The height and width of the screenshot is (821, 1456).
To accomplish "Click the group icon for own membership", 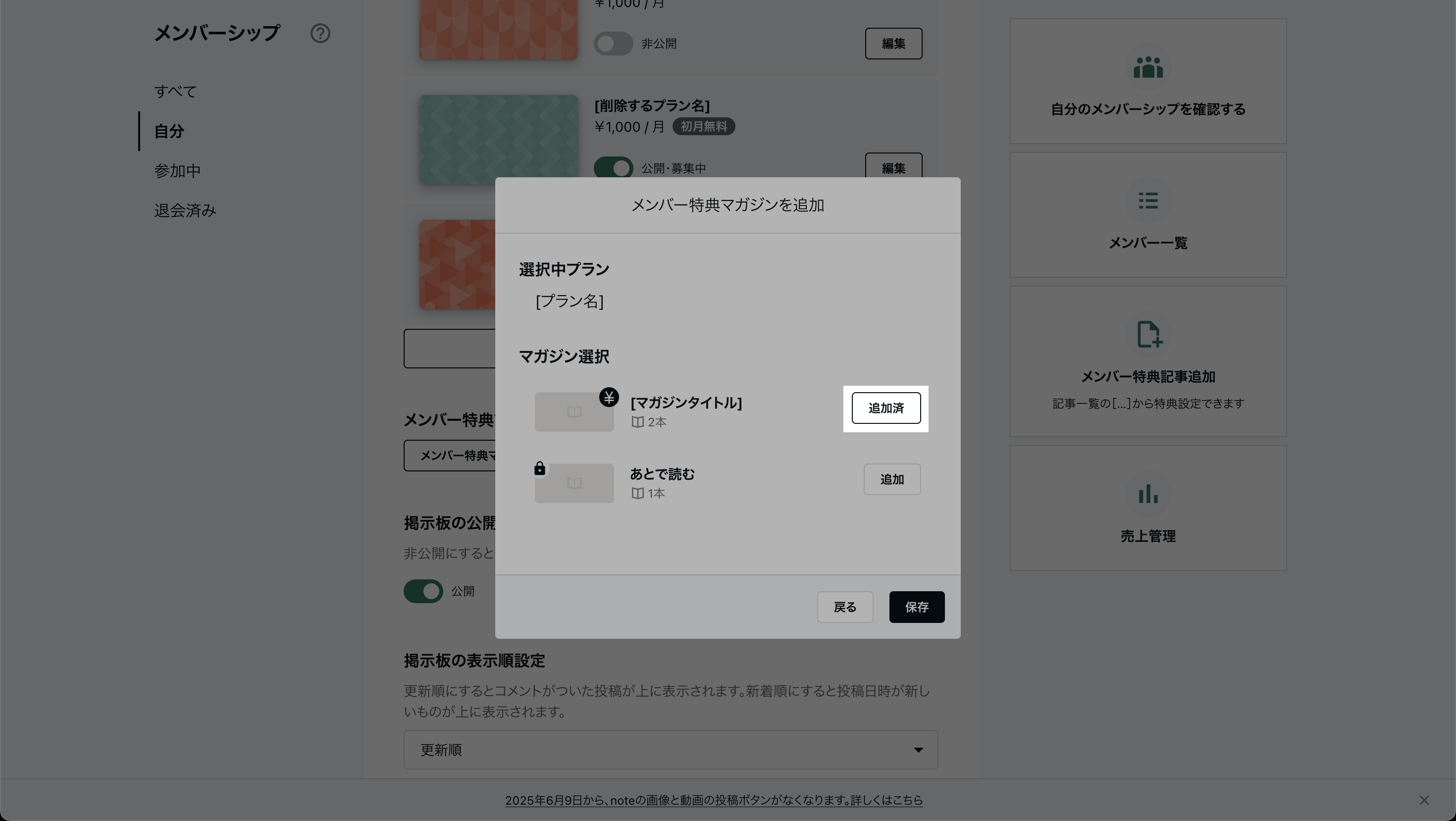I will pyautogui.click(x=1148, y=68).
